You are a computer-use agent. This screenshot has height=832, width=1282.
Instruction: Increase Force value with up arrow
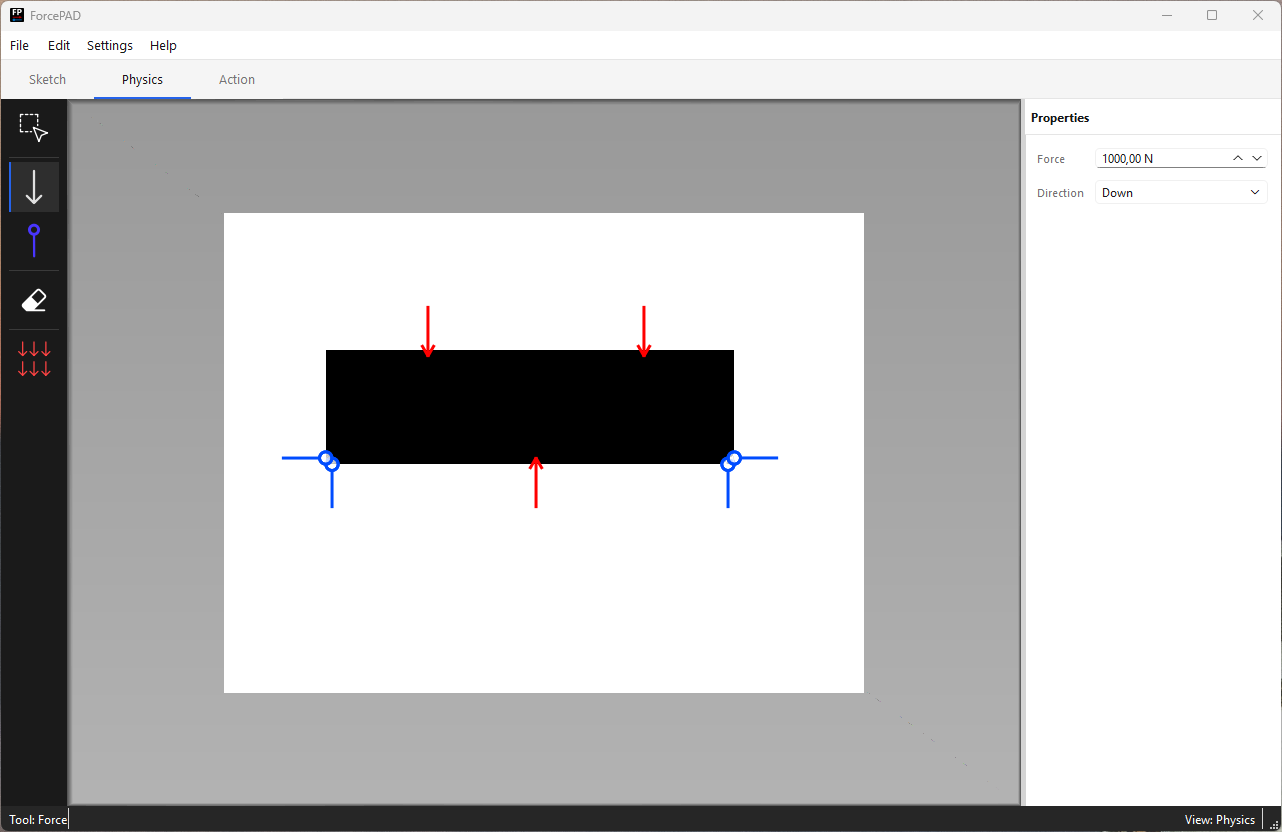click(1238, 158)
